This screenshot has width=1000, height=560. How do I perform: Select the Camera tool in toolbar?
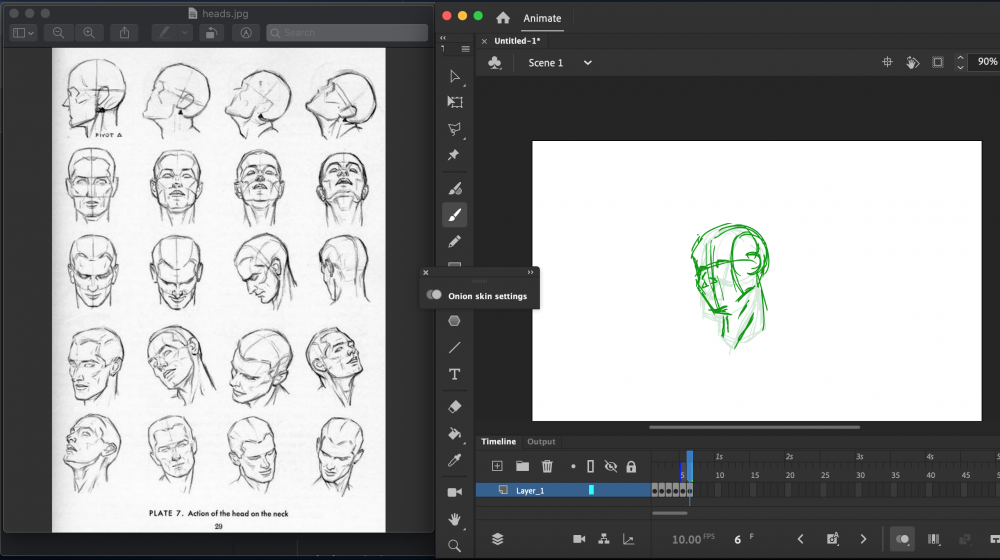[x=455, y=492]
